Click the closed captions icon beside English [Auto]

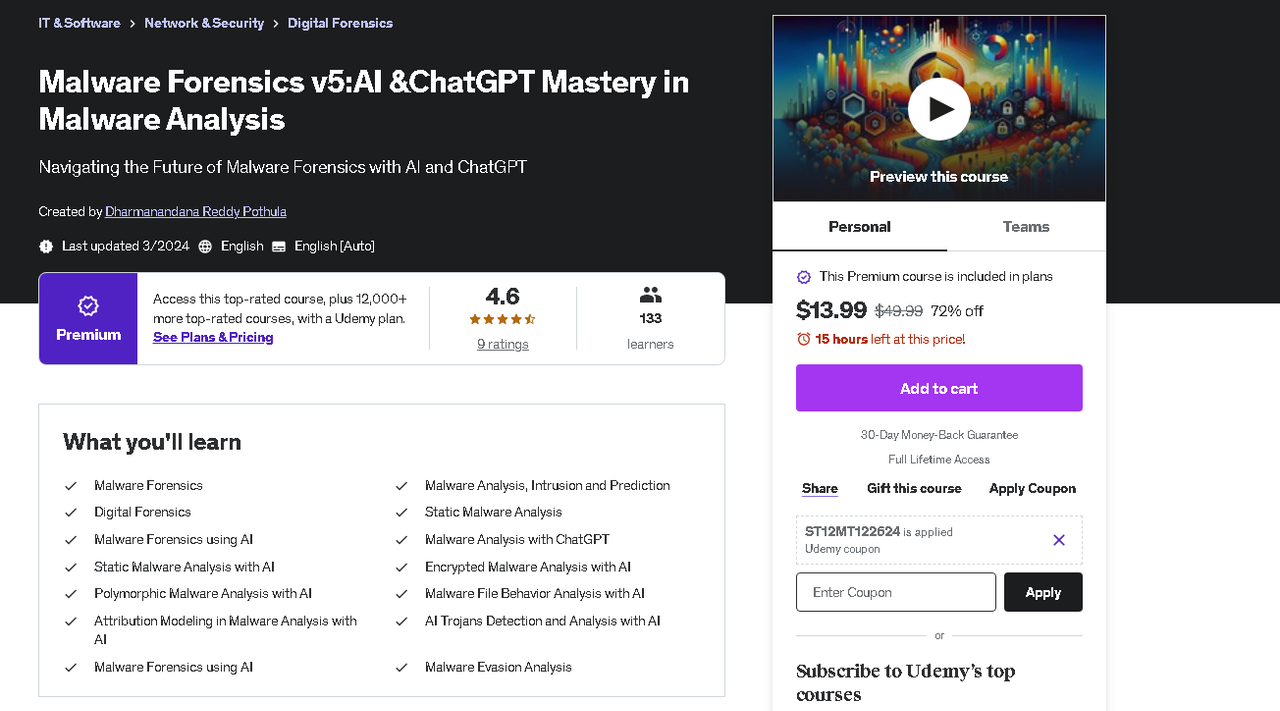click(279, 246)
